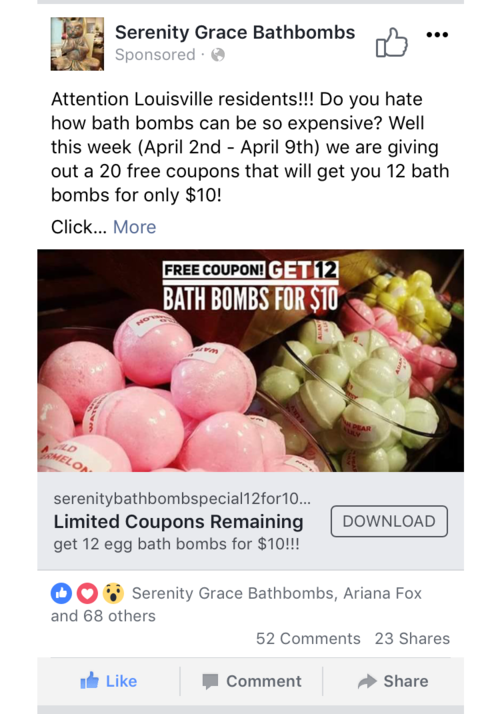Screen dimensions: 500x714
Task: Click the red heart reaction icon
Action: (87, 593)
